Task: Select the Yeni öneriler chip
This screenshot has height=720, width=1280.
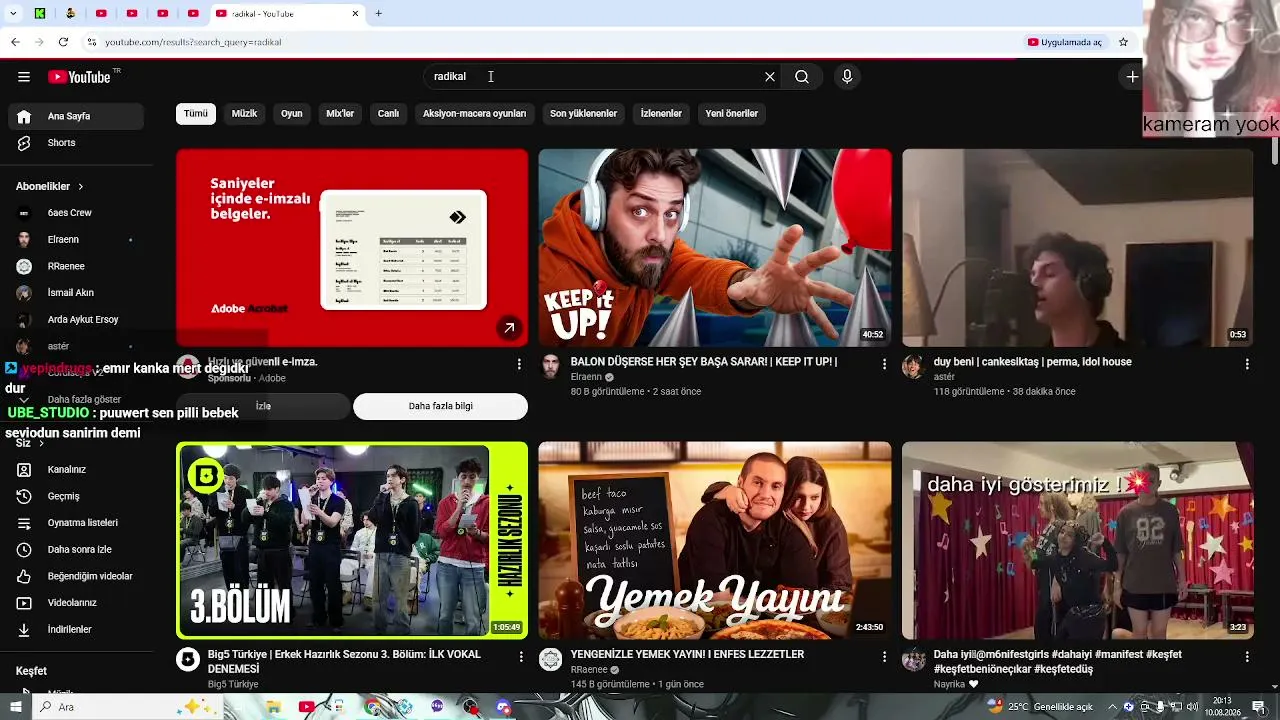Action: (x=732, y=114)
